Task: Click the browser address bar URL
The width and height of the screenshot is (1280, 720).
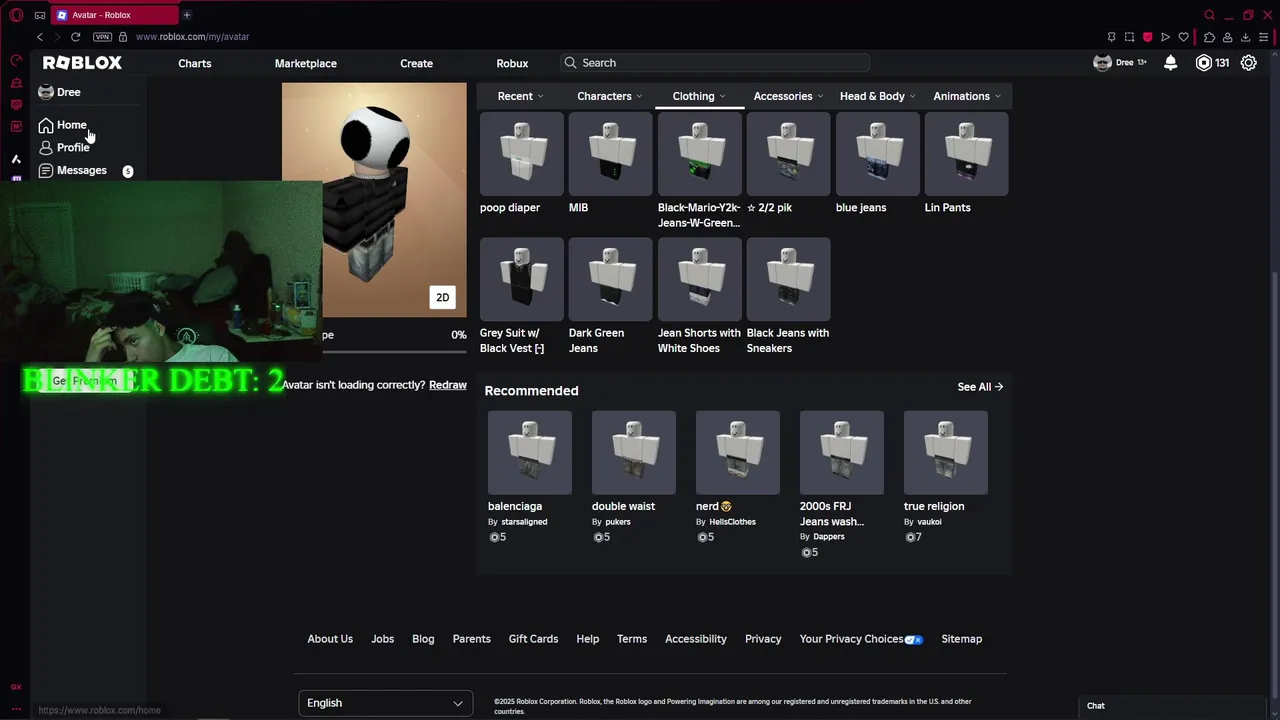Action: (x=193, y=37)
